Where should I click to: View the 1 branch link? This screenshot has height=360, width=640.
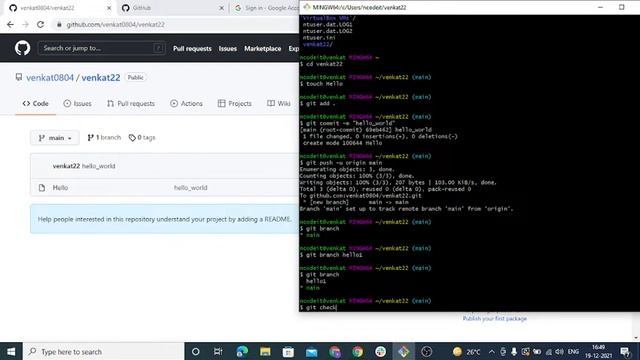[104, 138]
